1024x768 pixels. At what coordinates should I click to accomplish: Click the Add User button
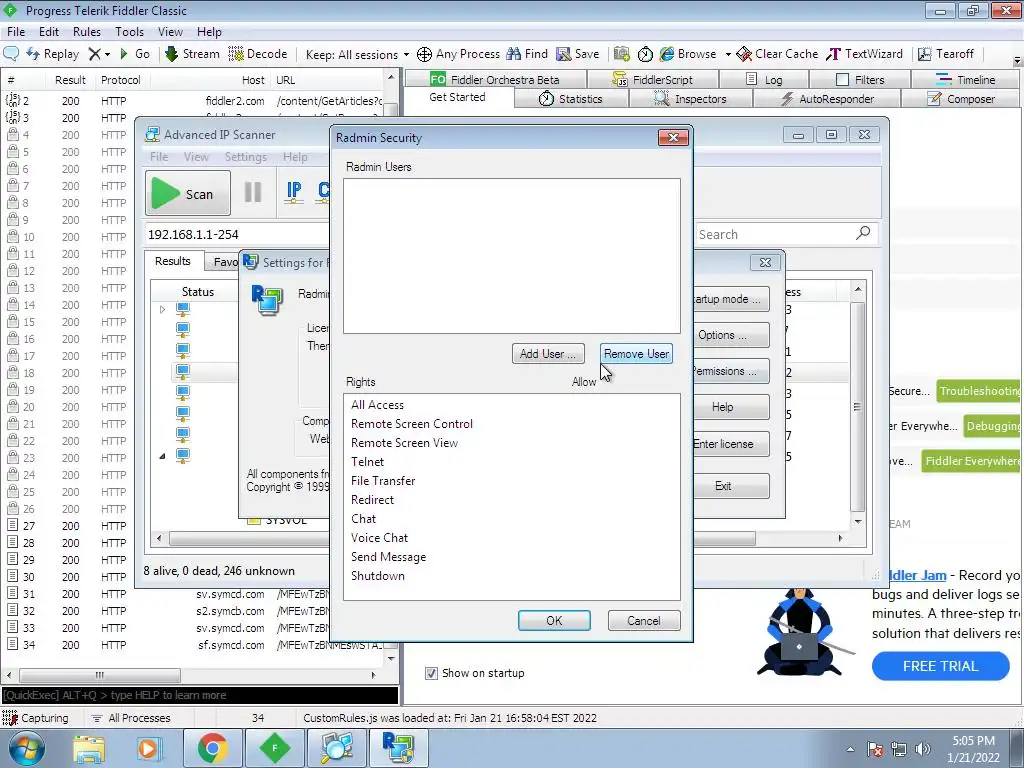pyautogui.click(x=548, y=354)
